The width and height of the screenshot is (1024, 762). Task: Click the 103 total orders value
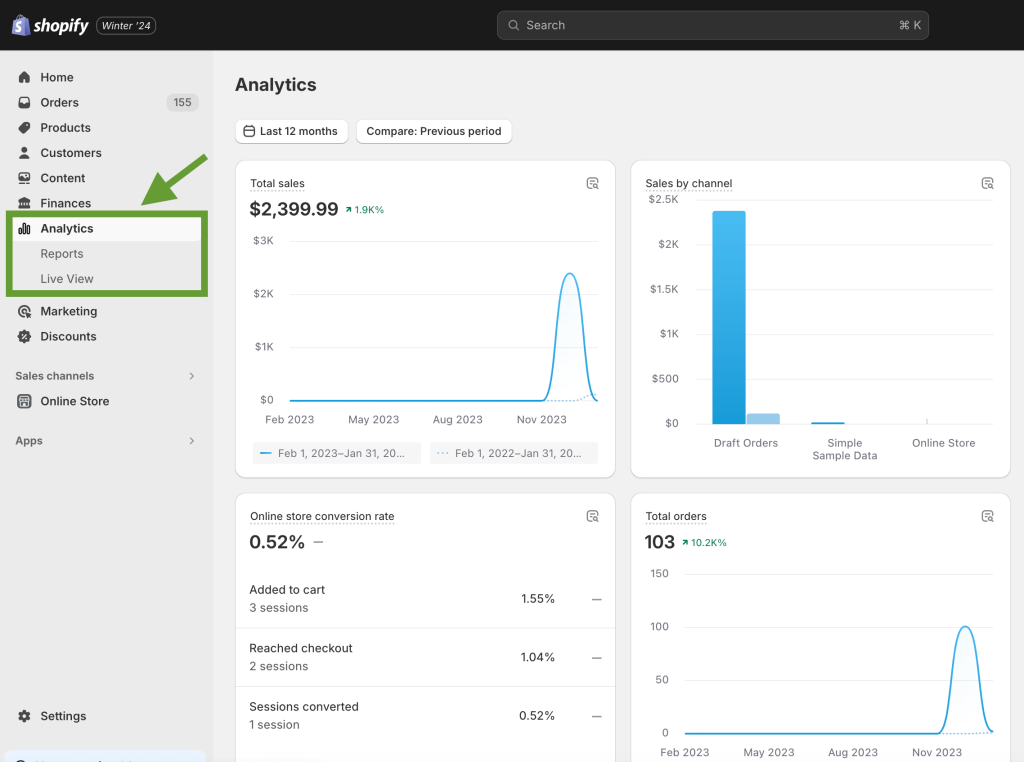[x=660, y=542]
